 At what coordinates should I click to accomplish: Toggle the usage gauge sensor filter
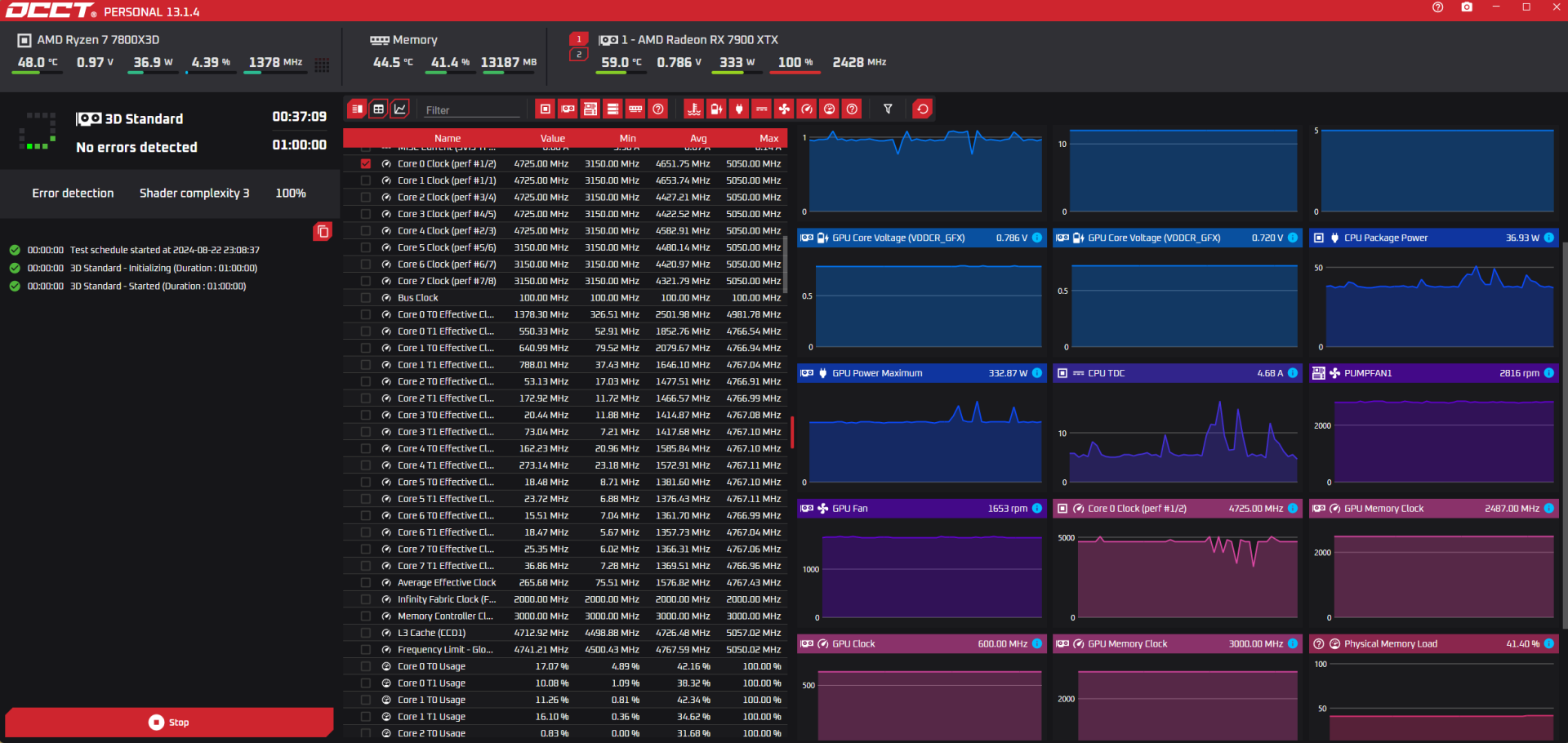click(830, 109)
